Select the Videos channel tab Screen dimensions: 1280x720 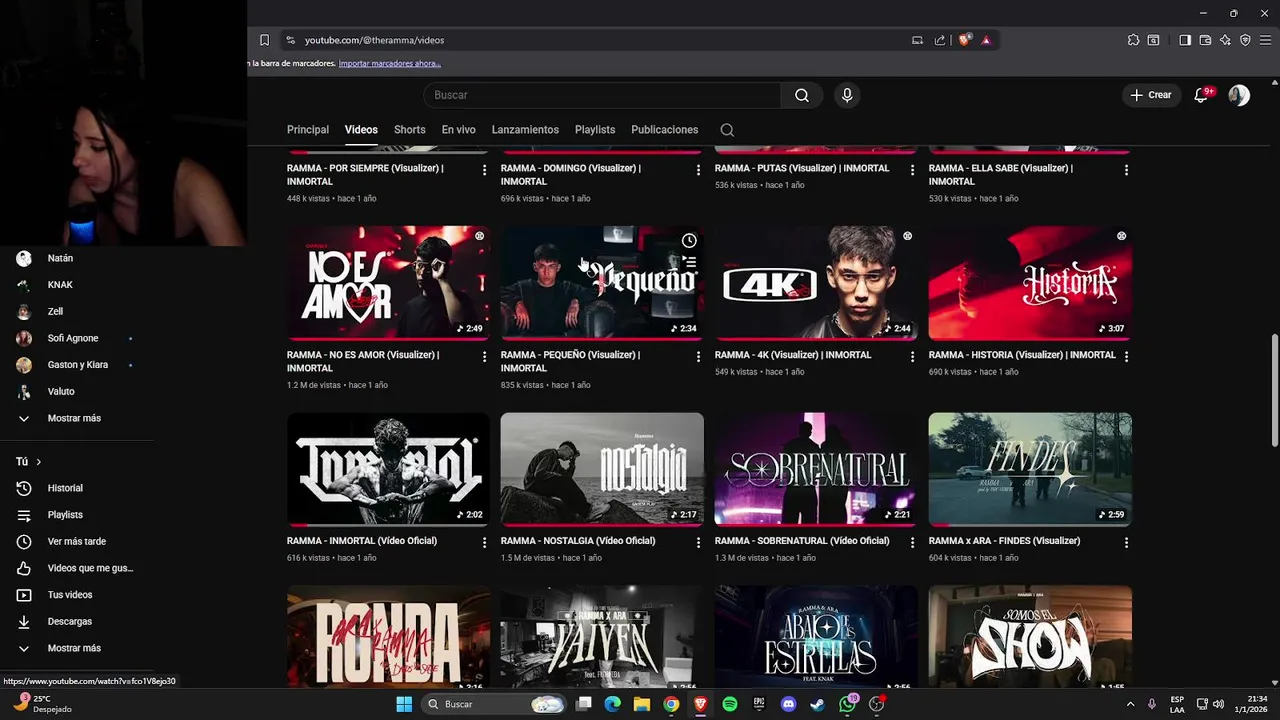[x=361, y=130]
